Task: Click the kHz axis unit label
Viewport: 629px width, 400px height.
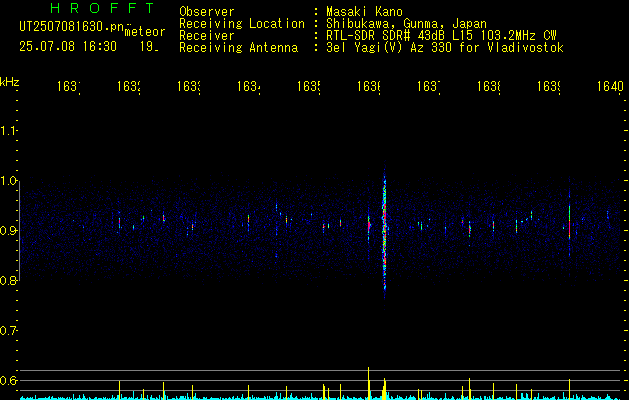Action: (x=10, y=82)
